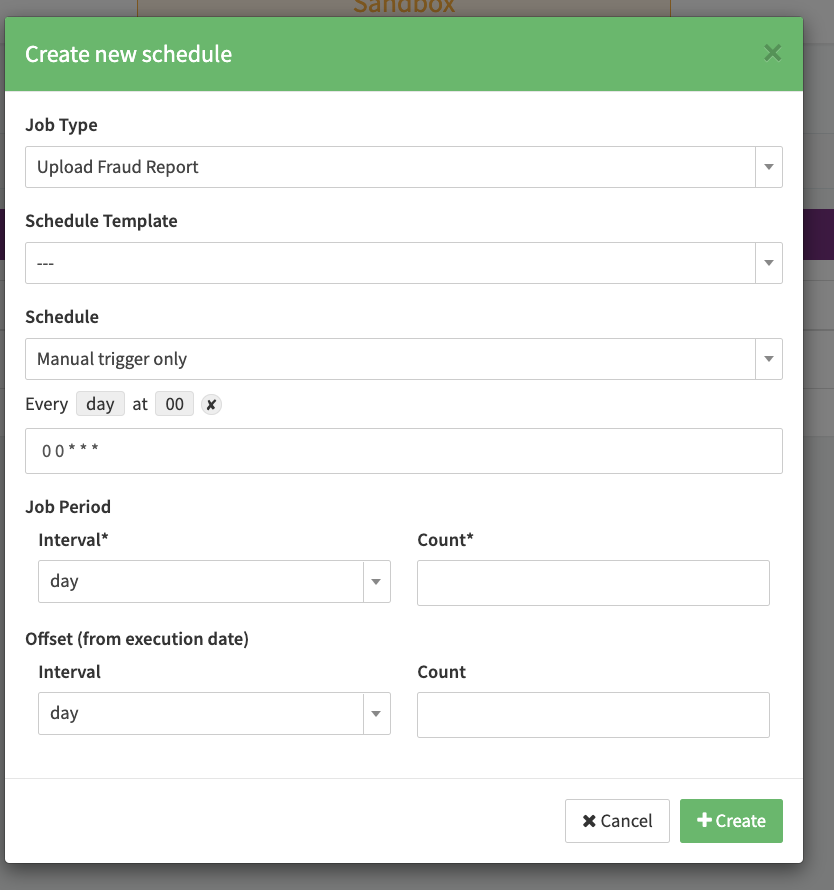Viewport: 834px width, 890px height.
Task: Click the Job Period Interval 'day' box
Action: pyautogui.click(x=200, y=581)
